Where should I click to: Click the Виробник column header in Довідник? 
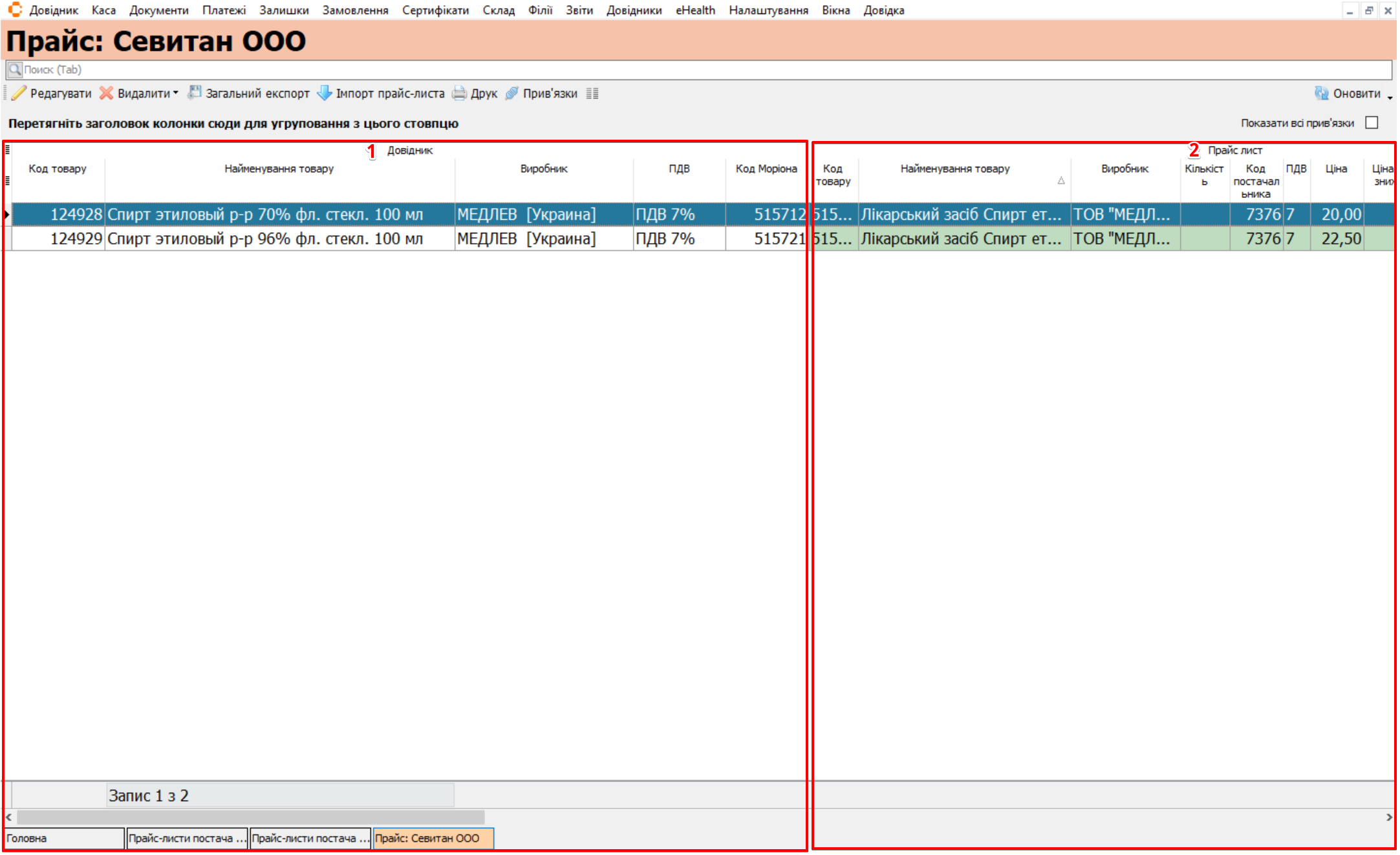coord(543,169)
